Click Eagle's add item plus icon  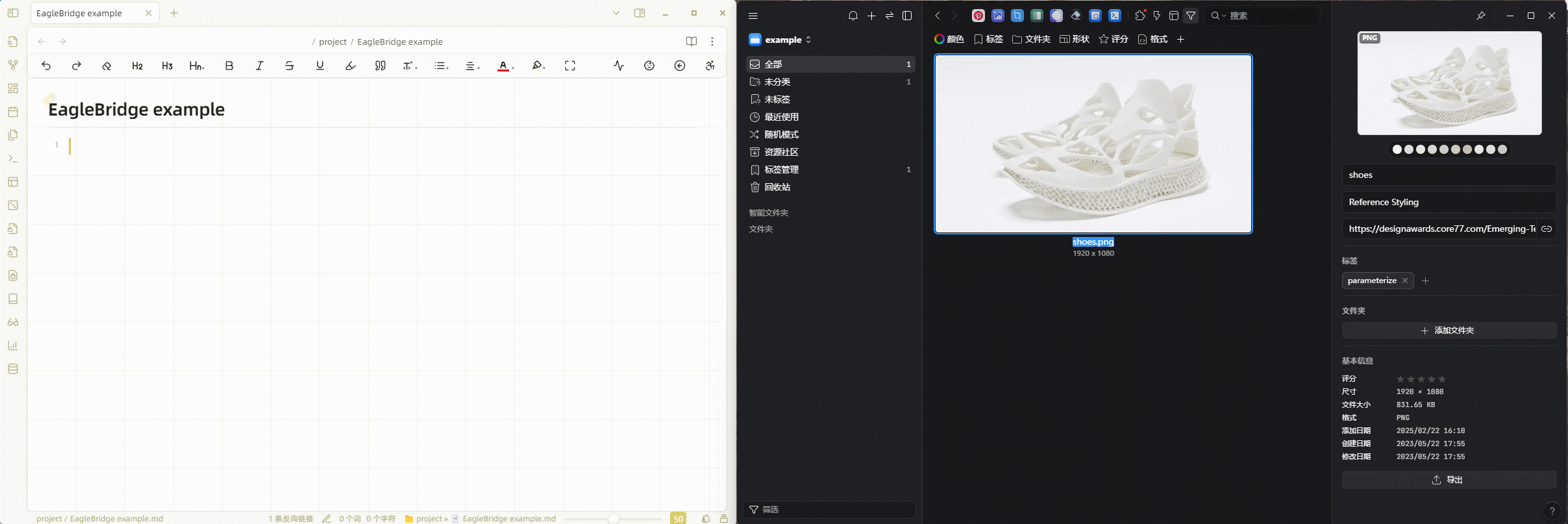(871, 16)
